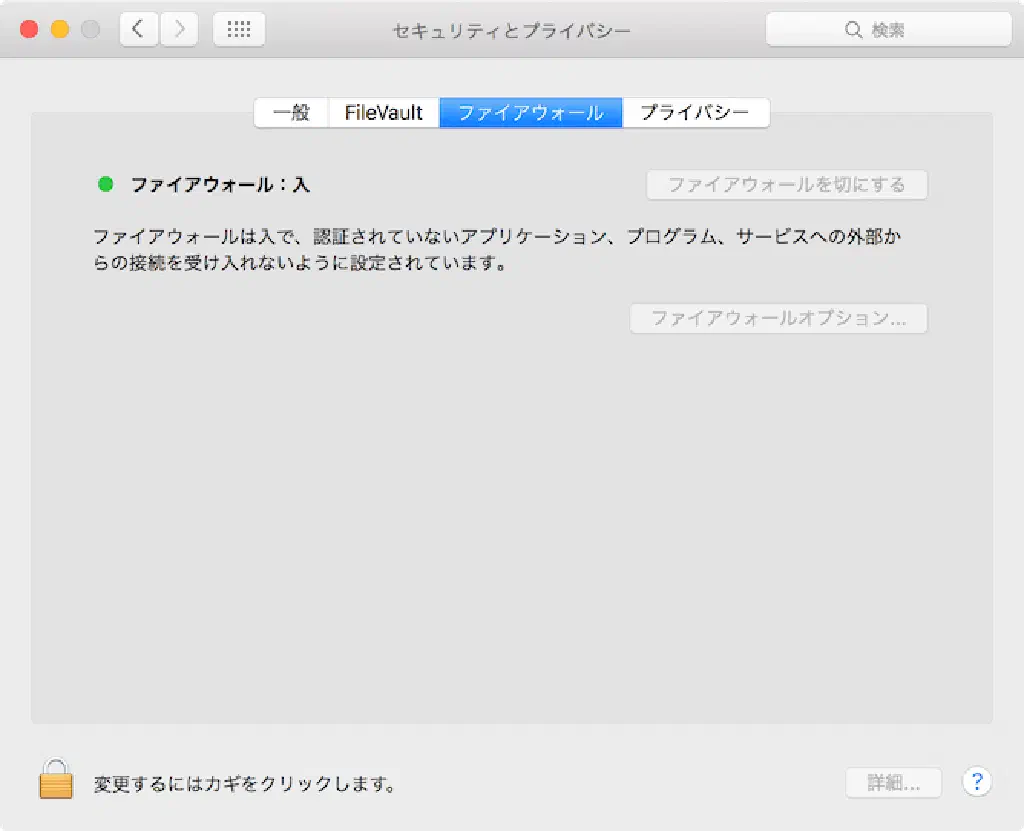Go back using the left chevron
The width and height of the screenshot is (1024, 831).
(139, 30)
